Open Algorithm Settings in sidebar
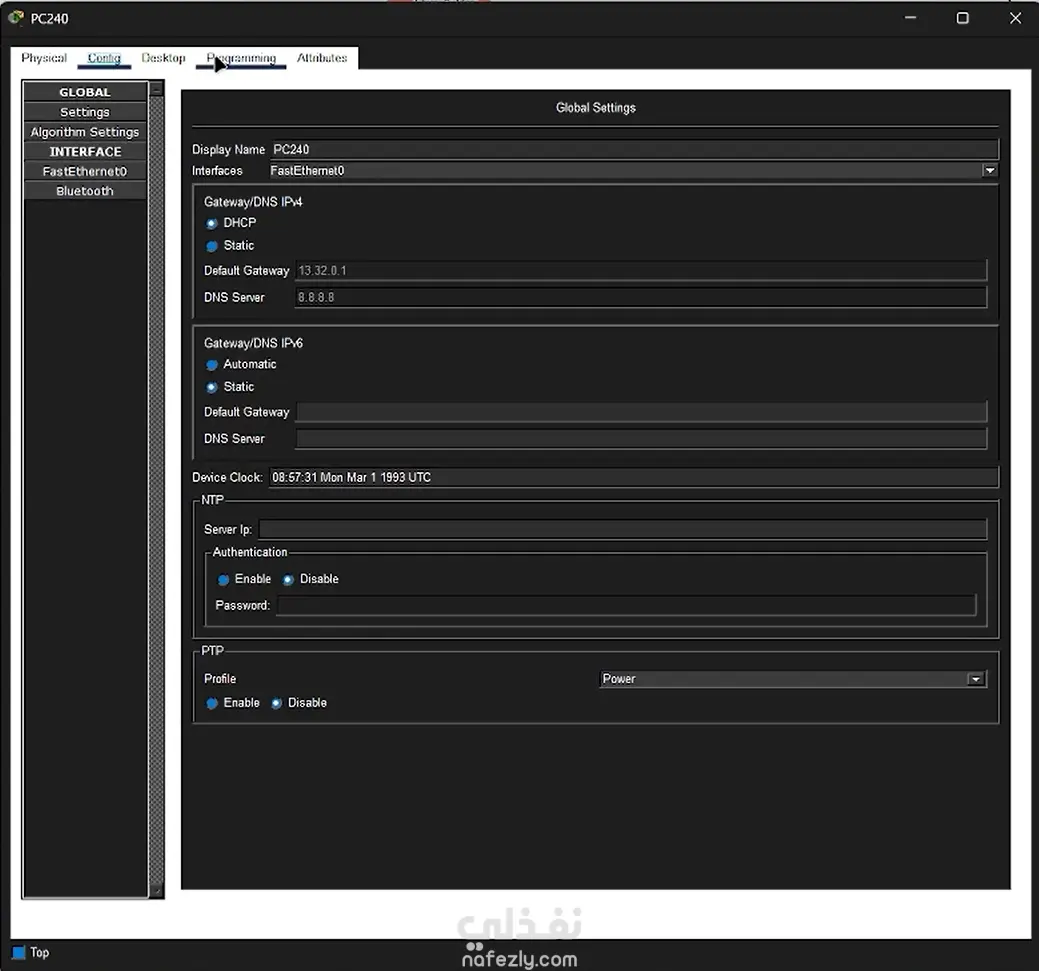This screenshot has width=1039, height=971. [85, 132]
